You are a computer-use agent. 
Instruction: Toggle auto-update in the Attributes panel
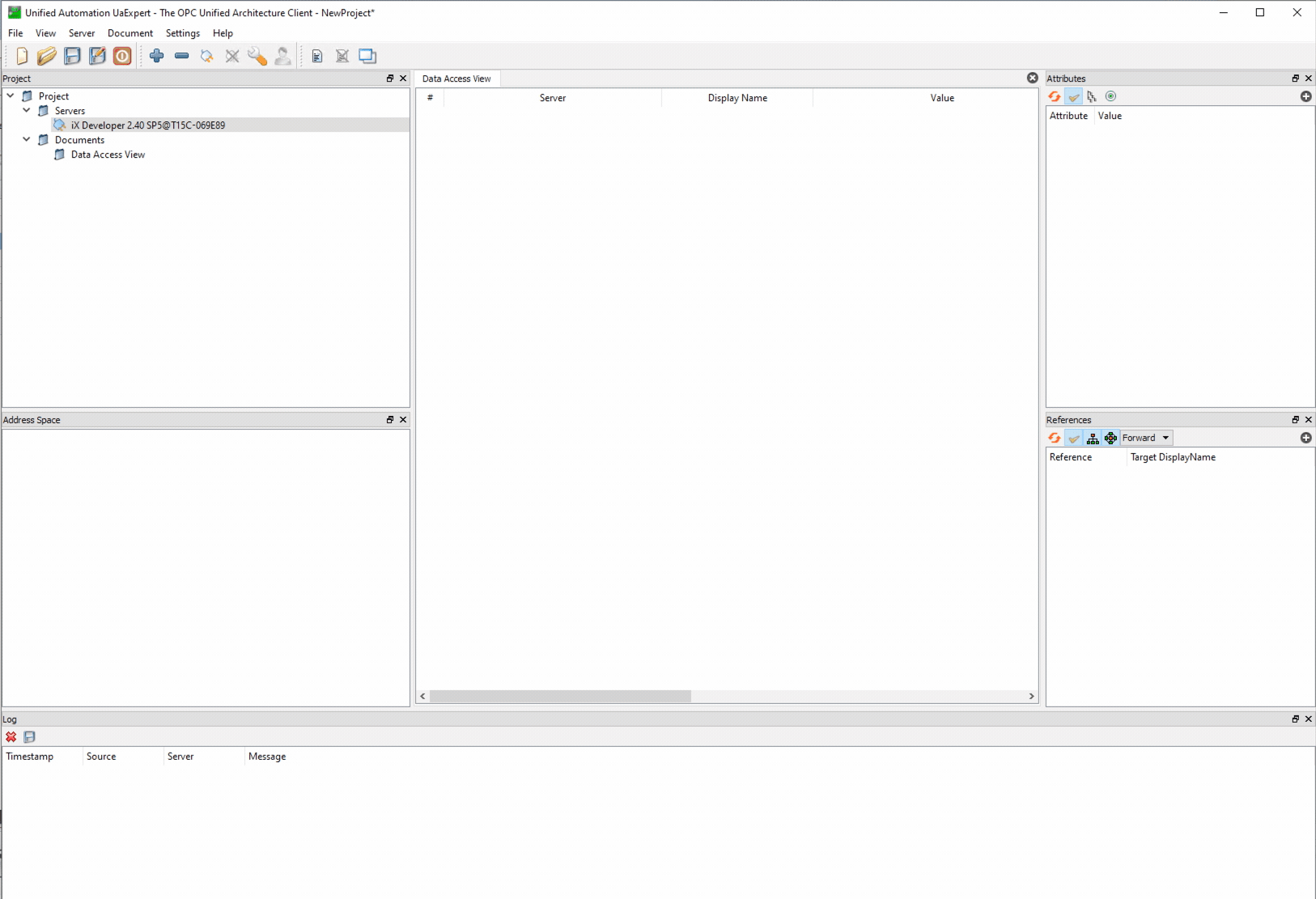[x=1074, y=96]
